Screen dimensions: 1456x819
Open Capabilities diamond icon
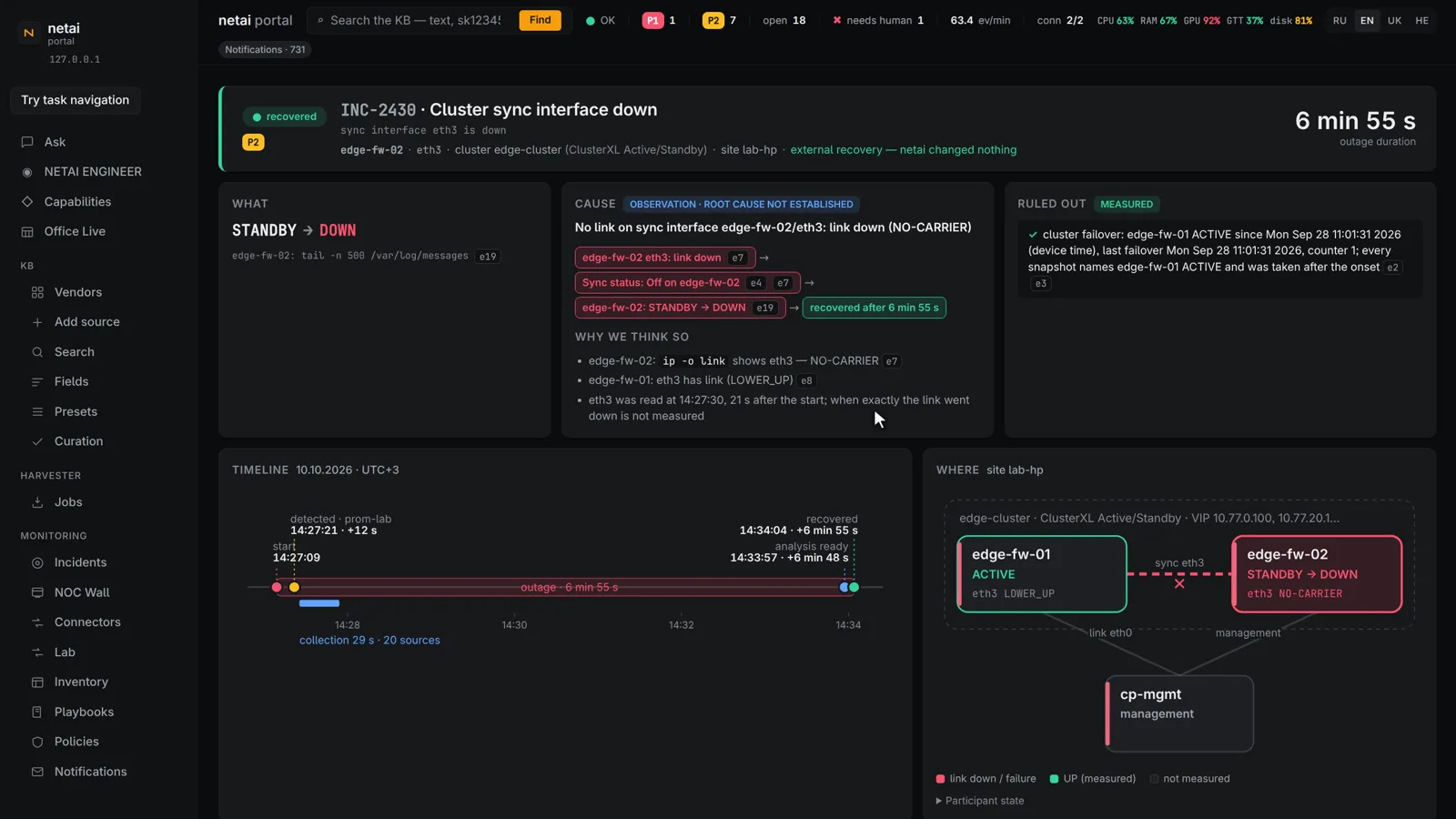(27, 202)
